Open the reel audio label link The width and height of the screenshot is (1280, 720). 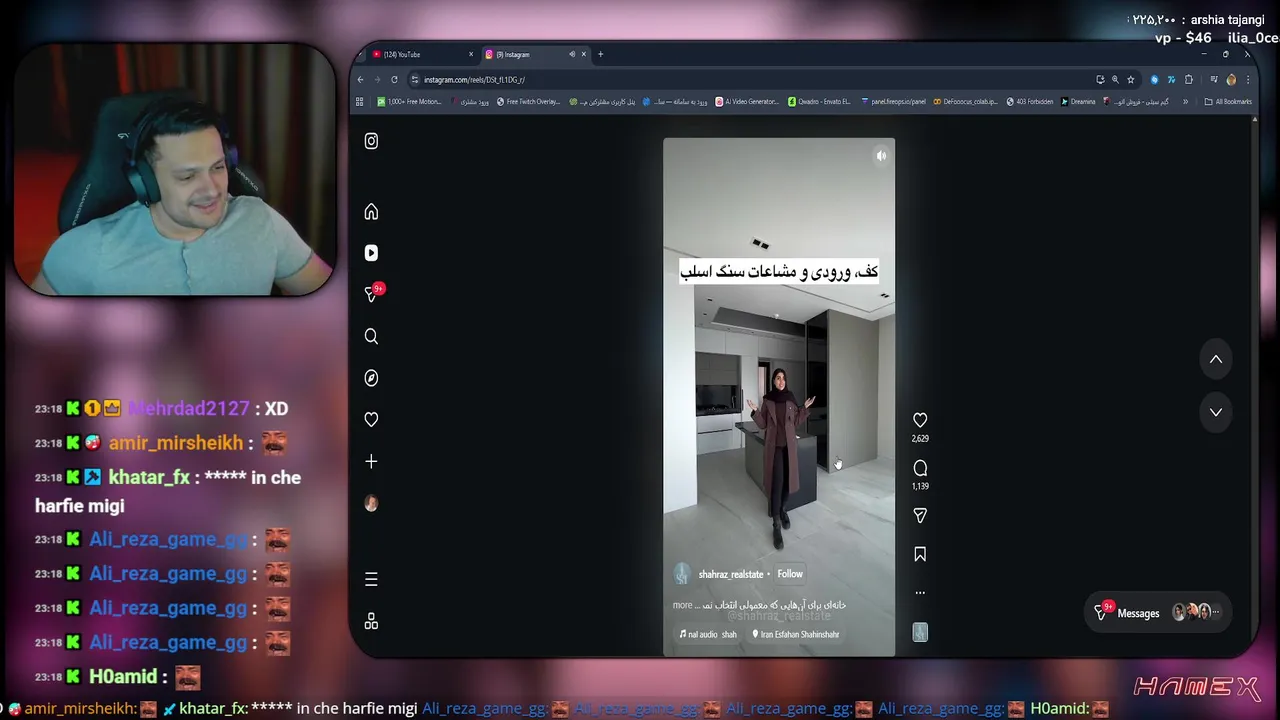(708, 634)
